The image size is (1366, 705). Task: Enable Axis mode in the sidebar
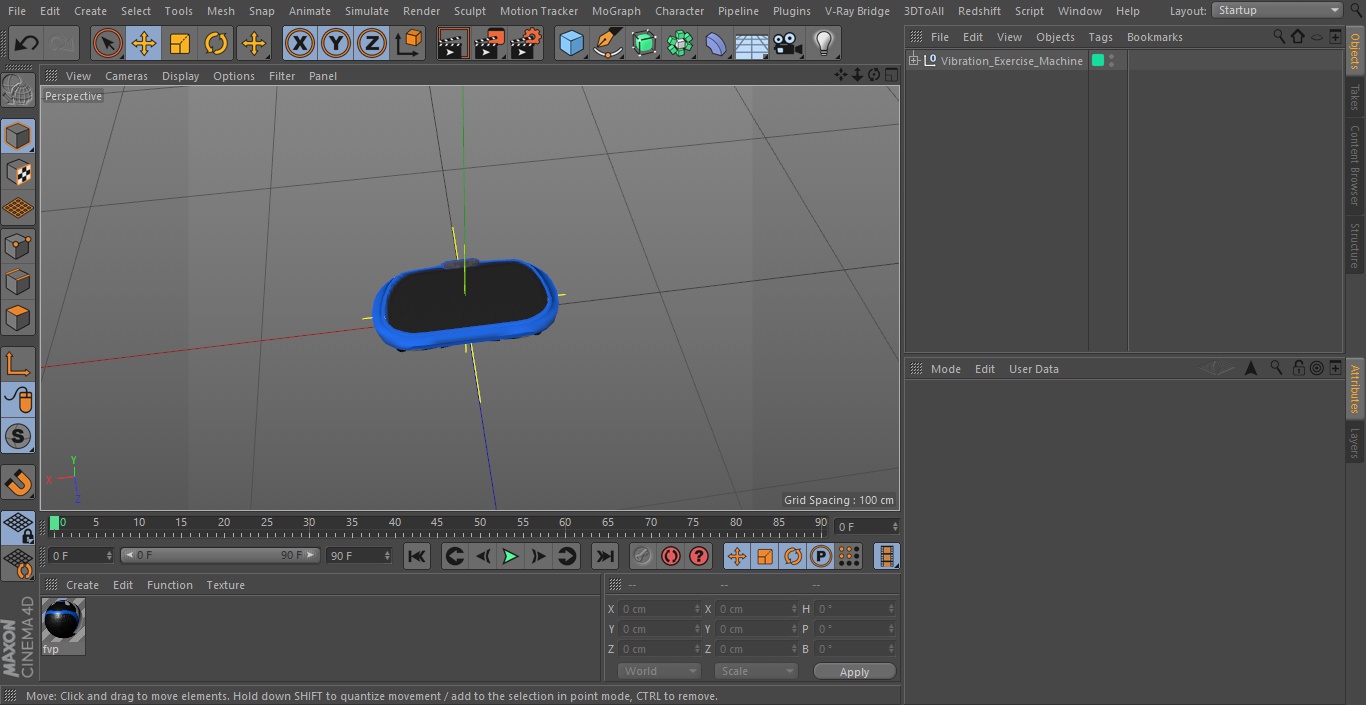[18, 363]
